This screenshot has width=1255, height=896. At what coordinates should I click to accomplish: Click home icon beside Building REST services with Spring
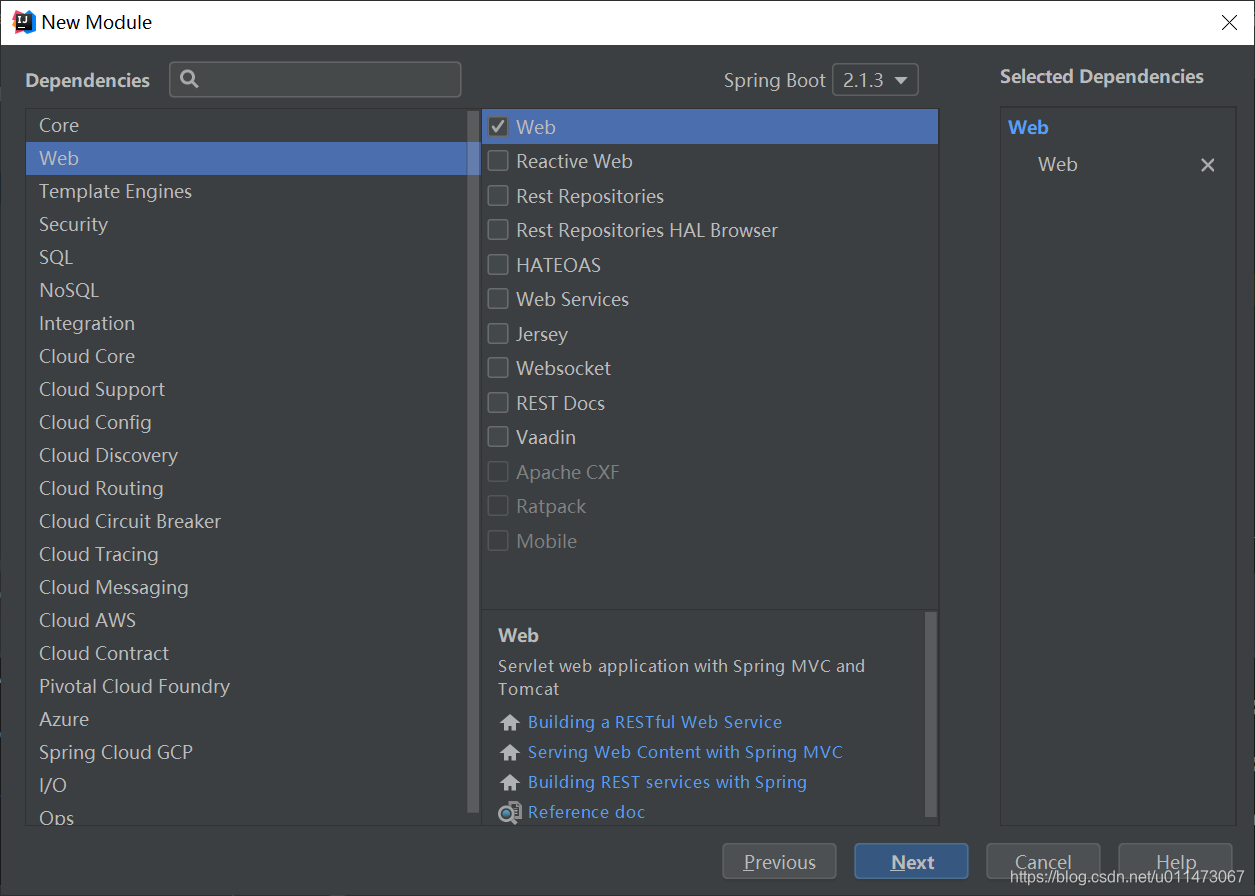510,782
